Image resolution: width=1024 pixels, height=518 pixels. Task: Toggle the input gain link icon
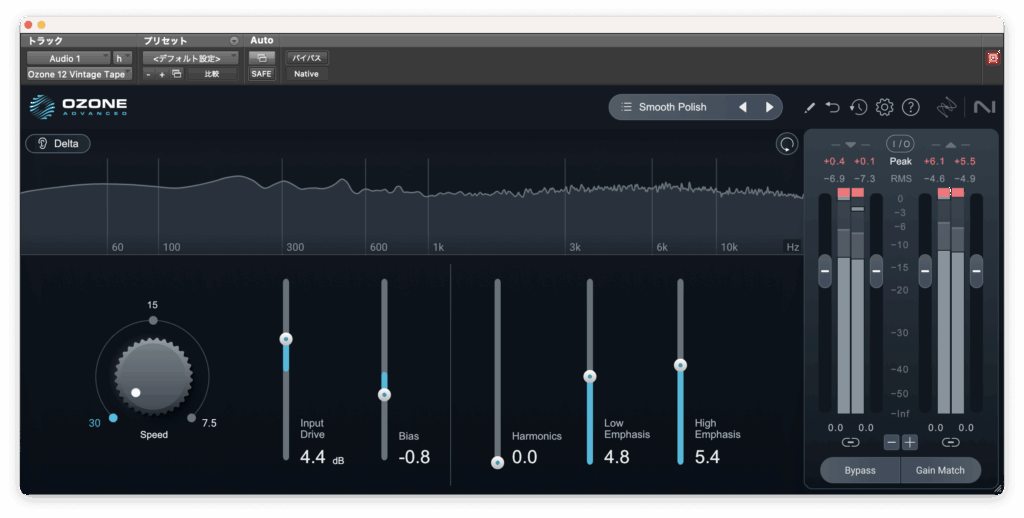click(x=850, y=442)
